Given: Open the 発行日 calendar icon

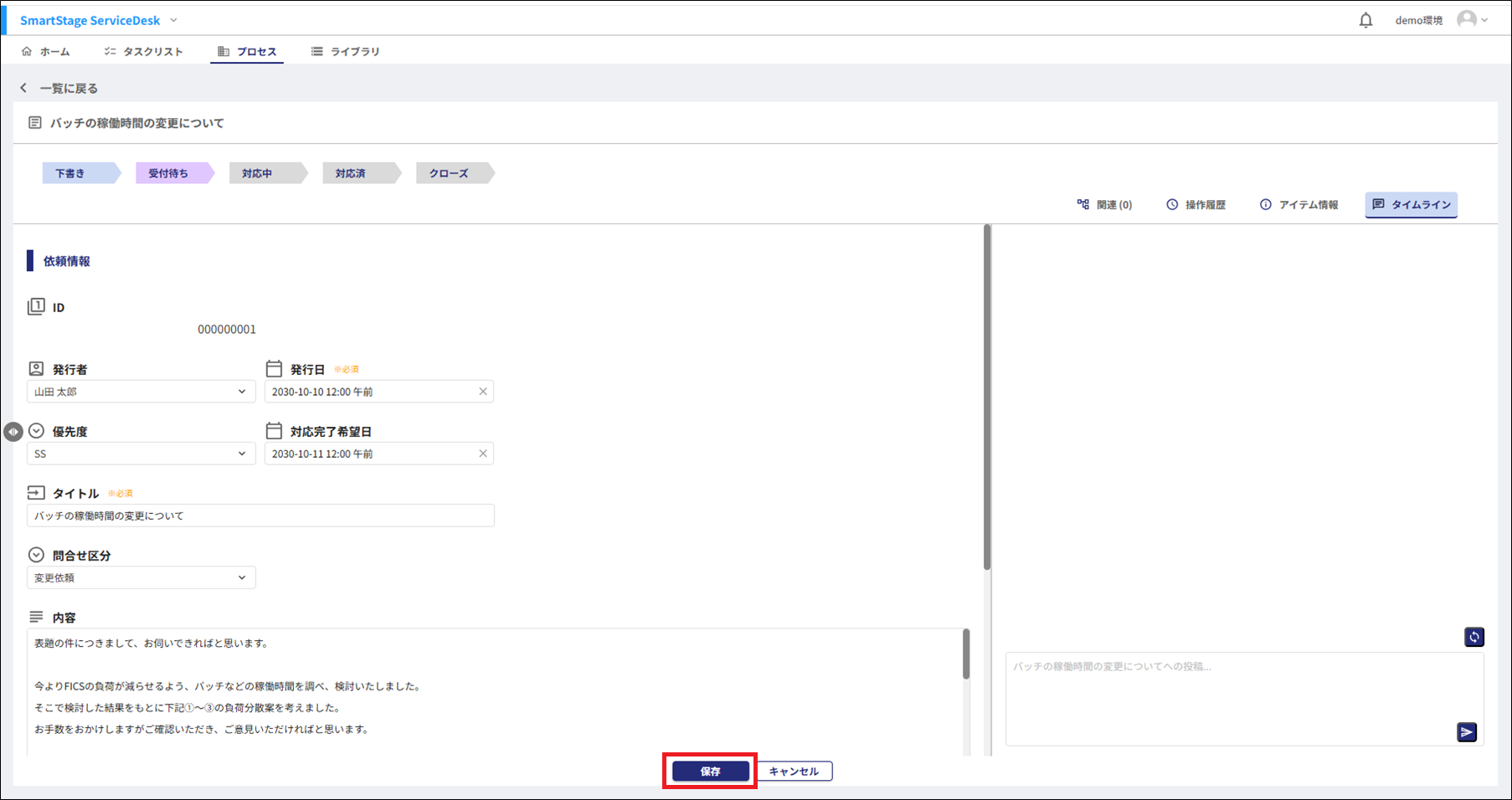Looking at the screenshot, I should click(x=274, y=369).
